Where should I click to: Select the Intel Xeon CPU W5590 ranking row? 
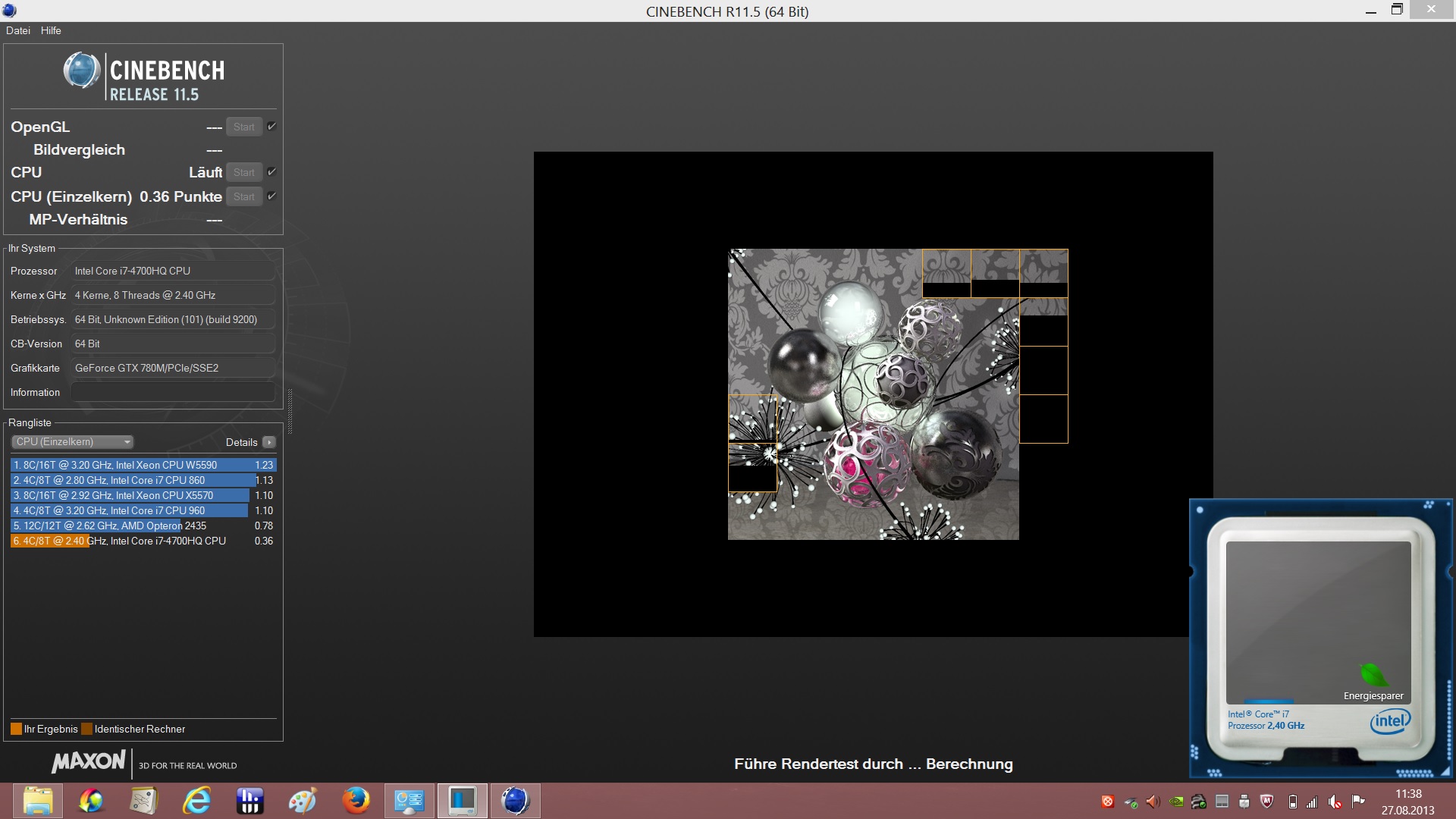coord(143,465)
